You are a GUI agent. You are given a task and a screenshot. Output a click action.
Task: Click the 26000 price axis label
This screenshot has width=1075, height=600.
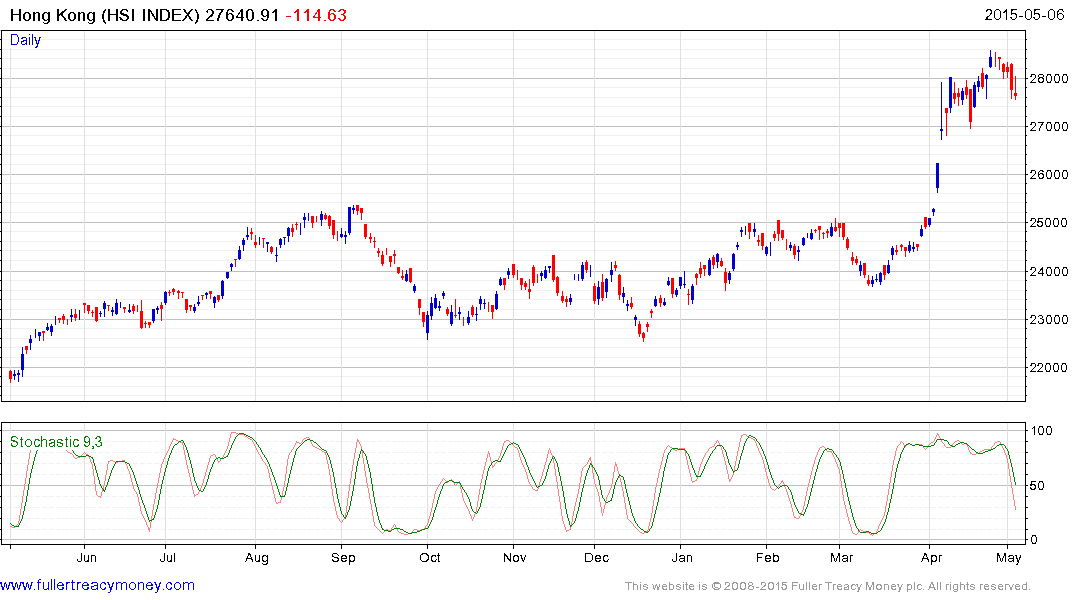click(x=1049, y=175)
